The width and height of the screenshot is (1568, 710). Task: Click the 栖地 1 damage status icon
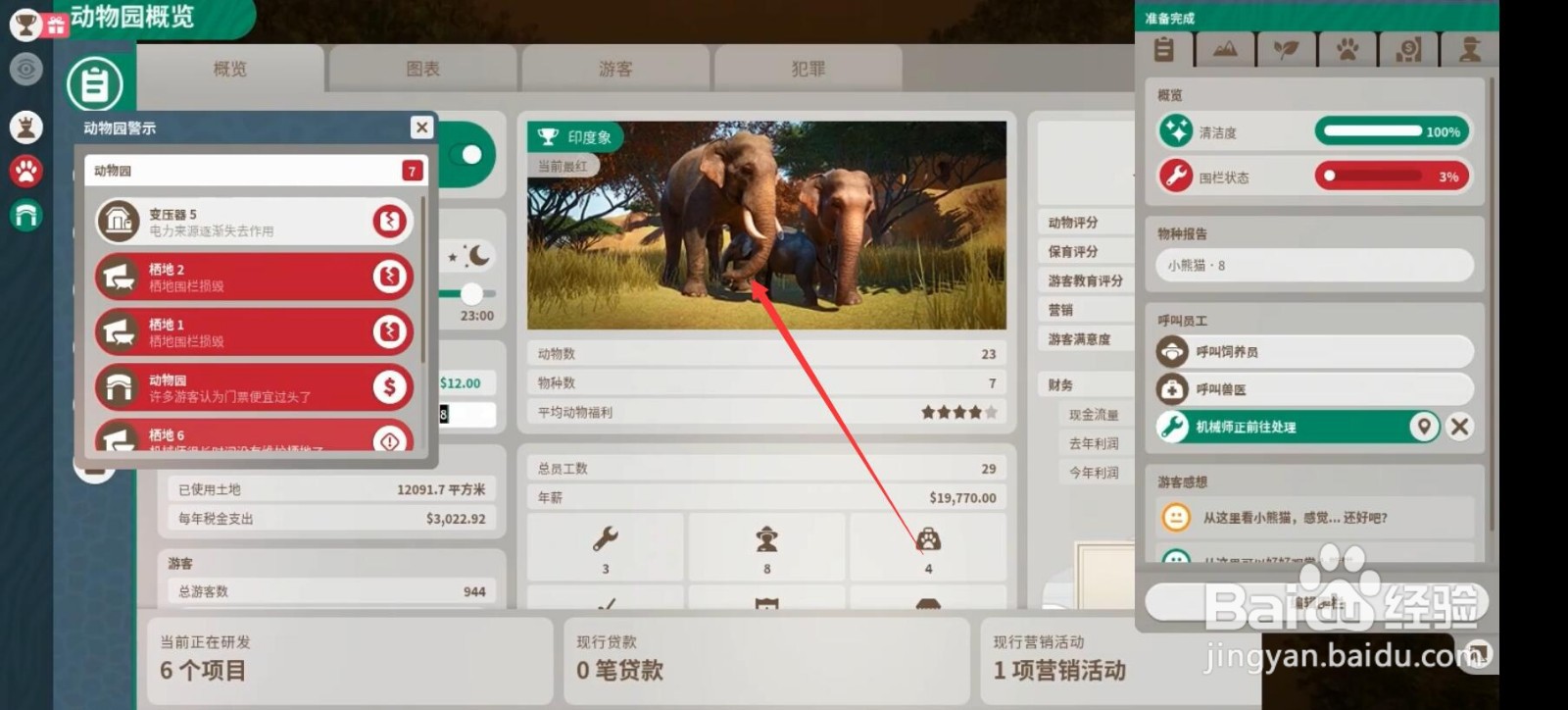(390, 332)
